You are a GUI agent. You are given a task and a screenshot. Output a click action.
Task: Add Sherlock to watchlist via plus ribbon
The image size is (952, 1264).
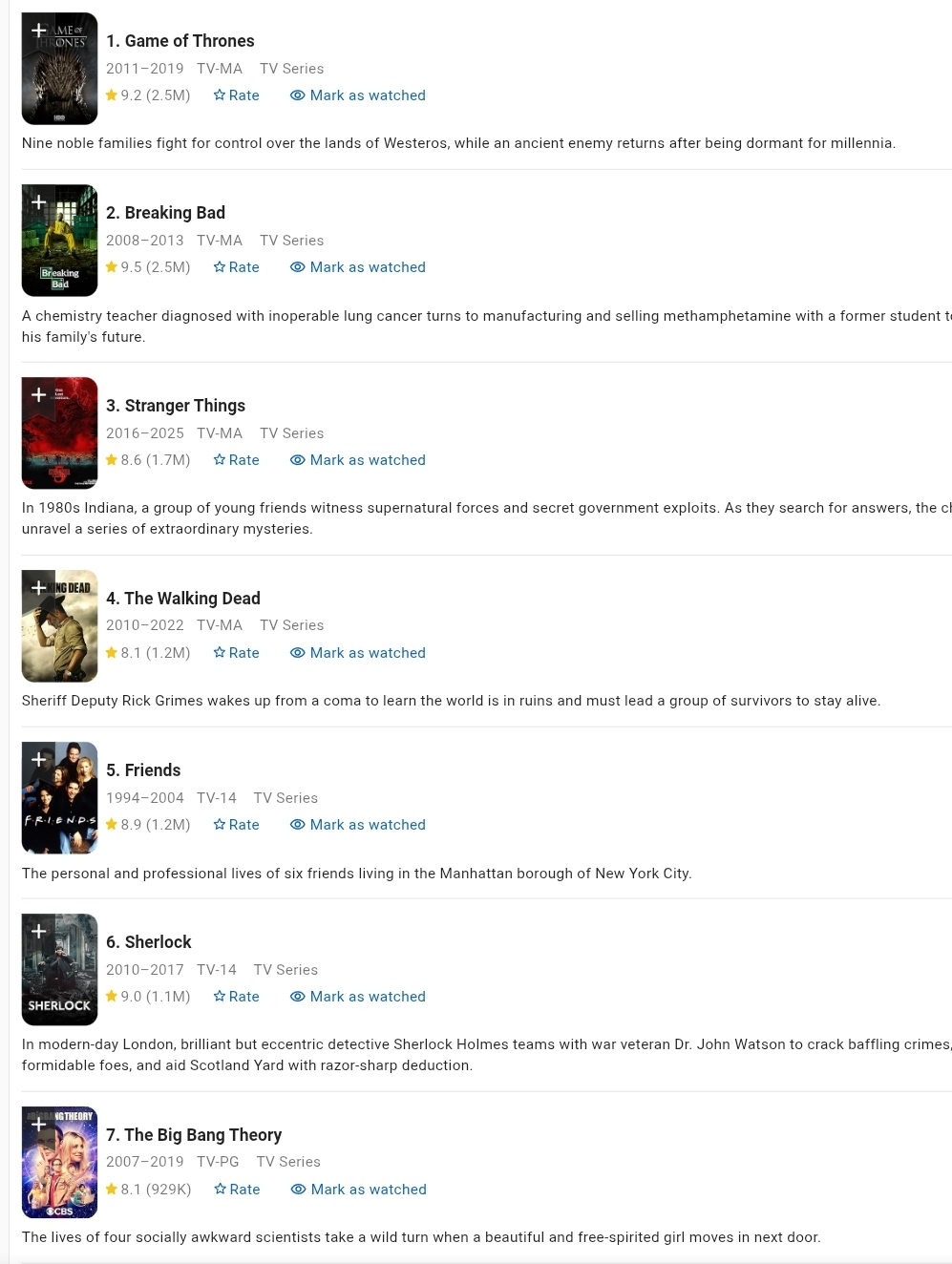[x=38, y=932]
